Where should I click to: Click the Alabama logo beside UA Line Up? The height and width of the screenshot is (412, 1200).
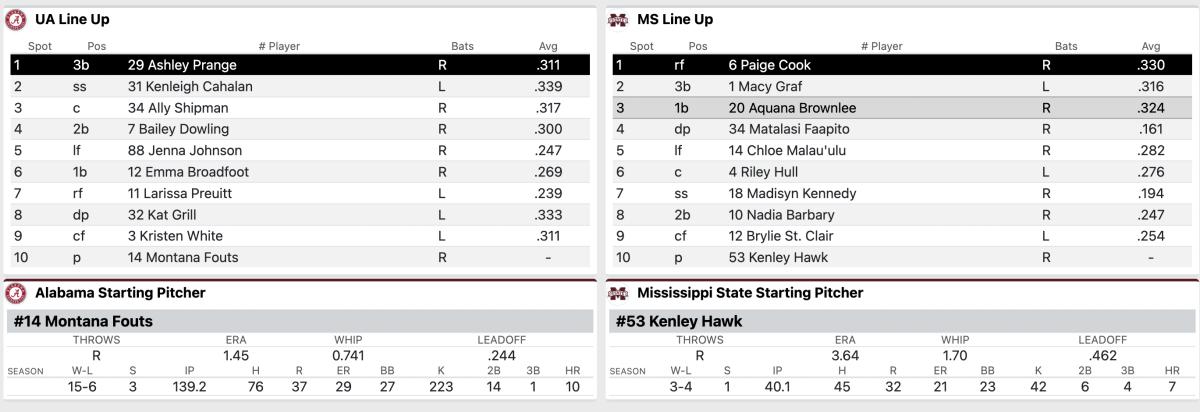tap(16, 19)
